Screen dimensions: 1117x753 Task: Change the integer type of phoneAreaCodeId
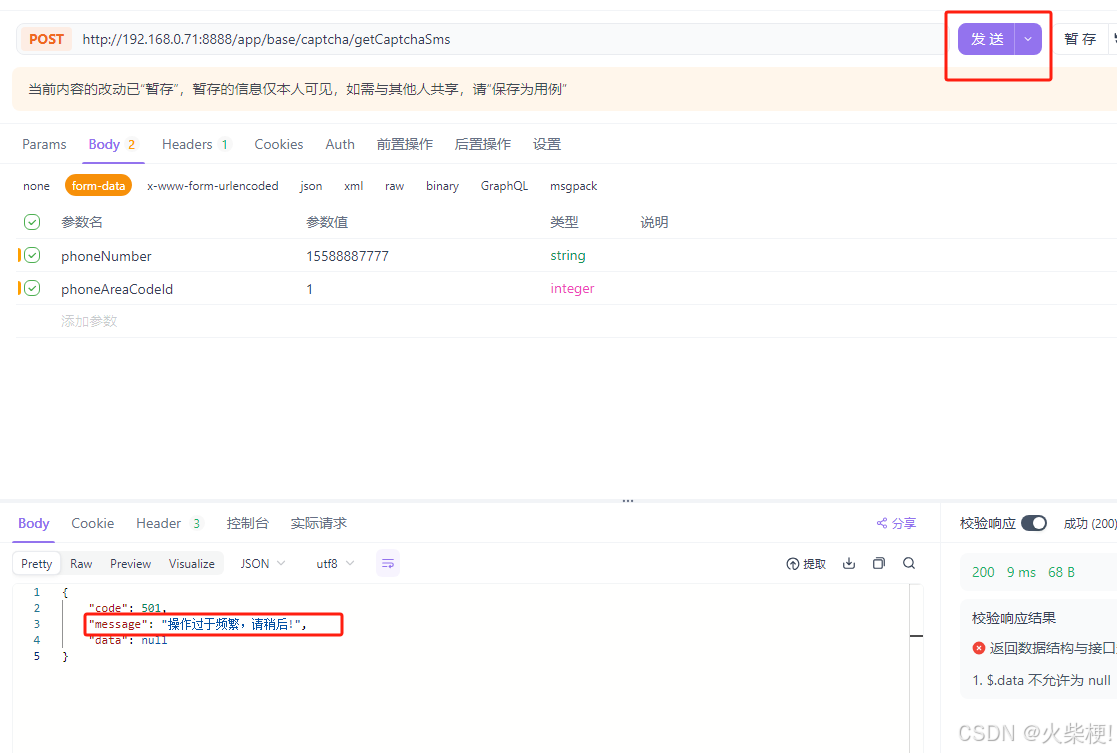click(x=572, y=288)
